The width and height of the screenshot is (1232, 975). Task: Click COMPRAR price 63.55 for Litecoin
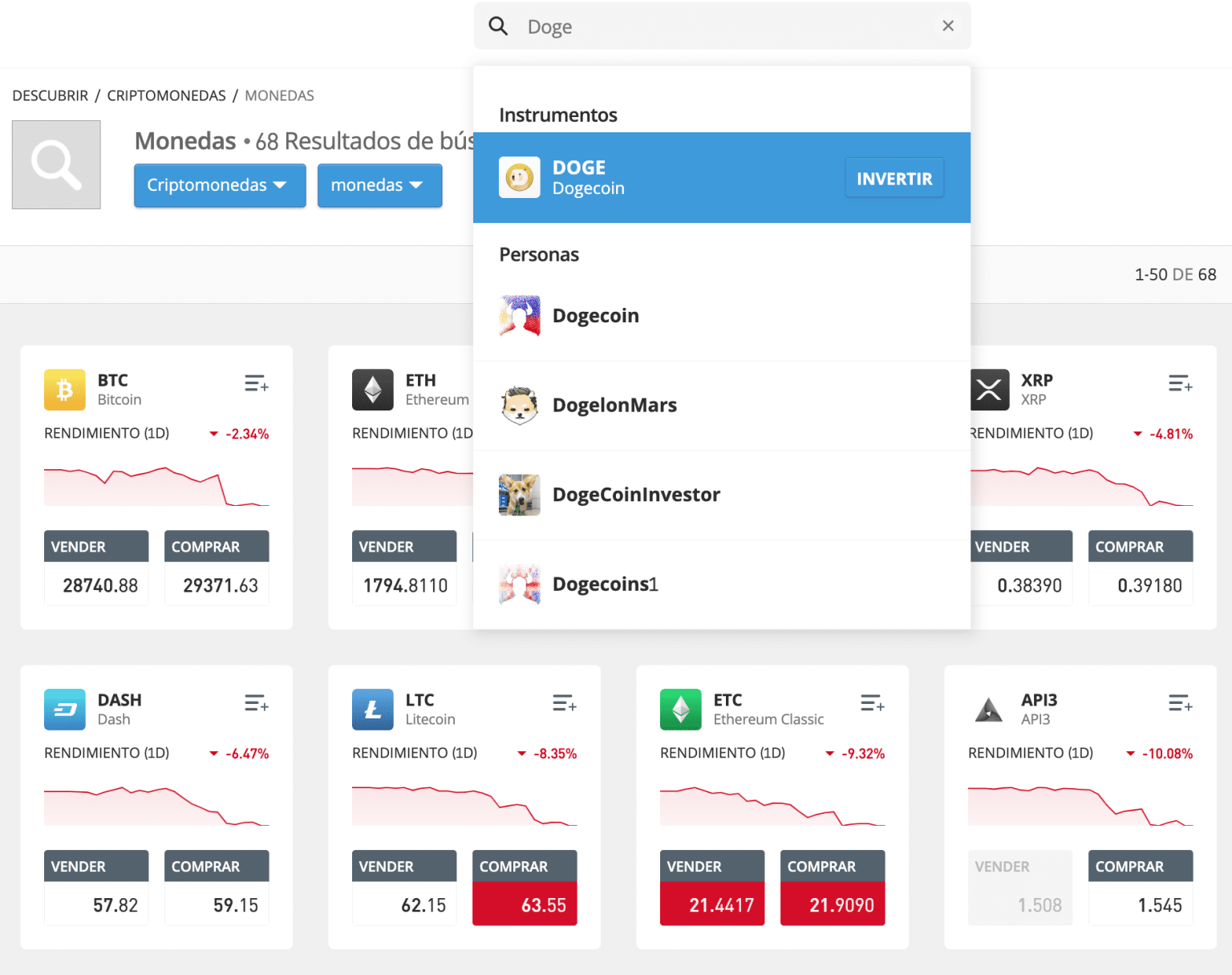point(525,904)
